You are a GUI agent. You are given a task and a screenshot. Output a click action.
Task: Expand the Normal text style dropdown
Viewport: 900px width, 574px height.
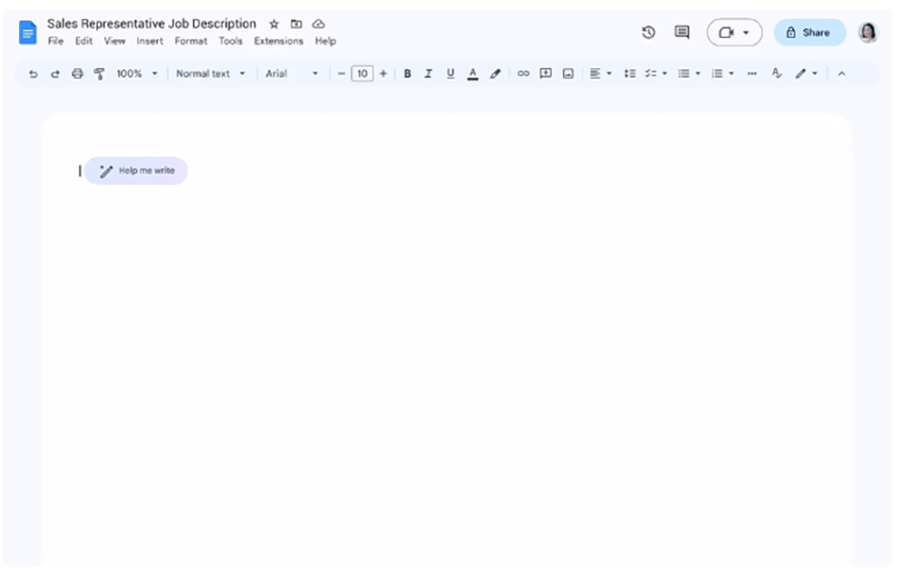tap(210, 74)
